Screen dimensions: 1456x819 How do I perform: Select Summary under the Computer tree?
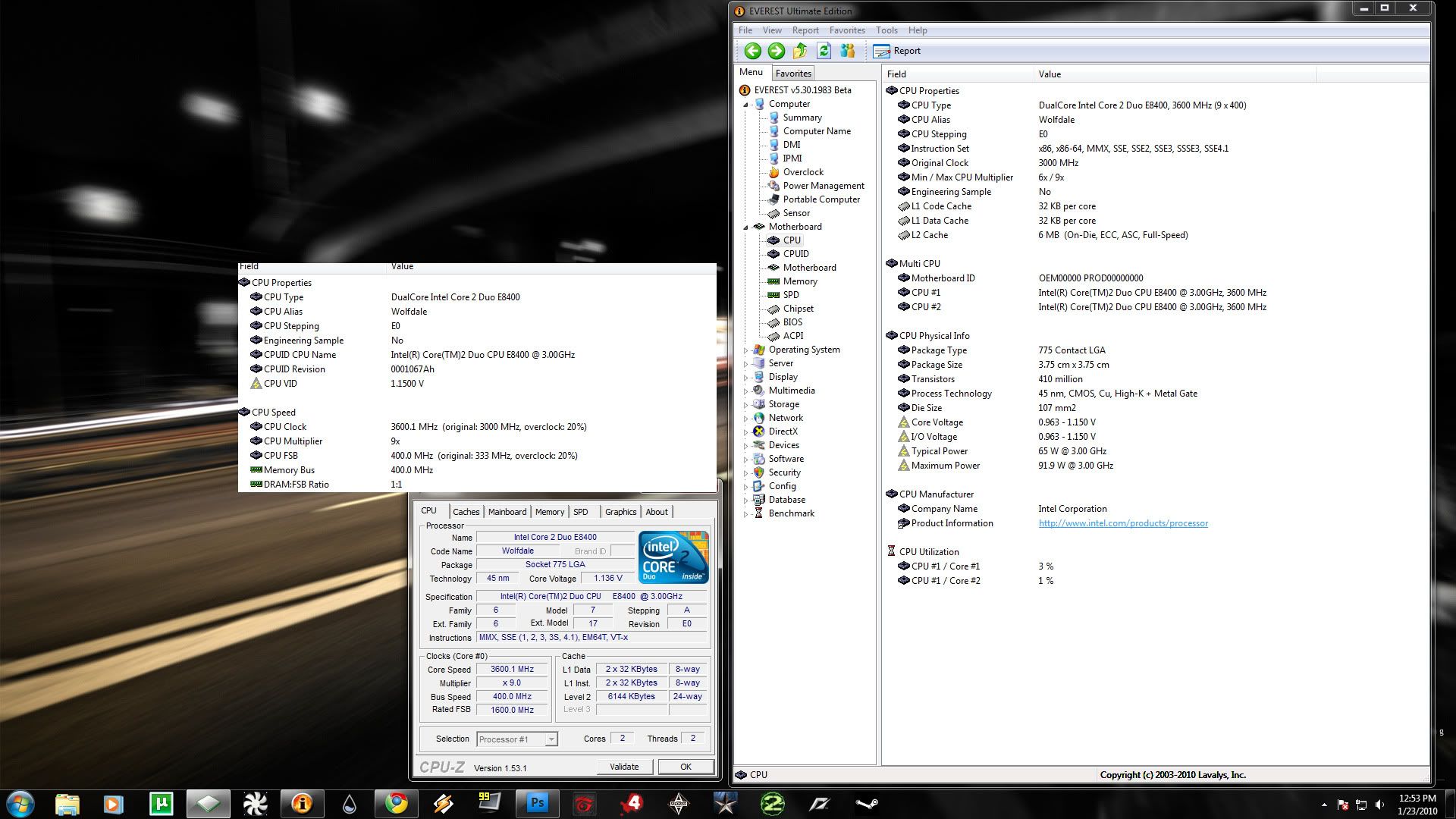click(x=802, y=118)
